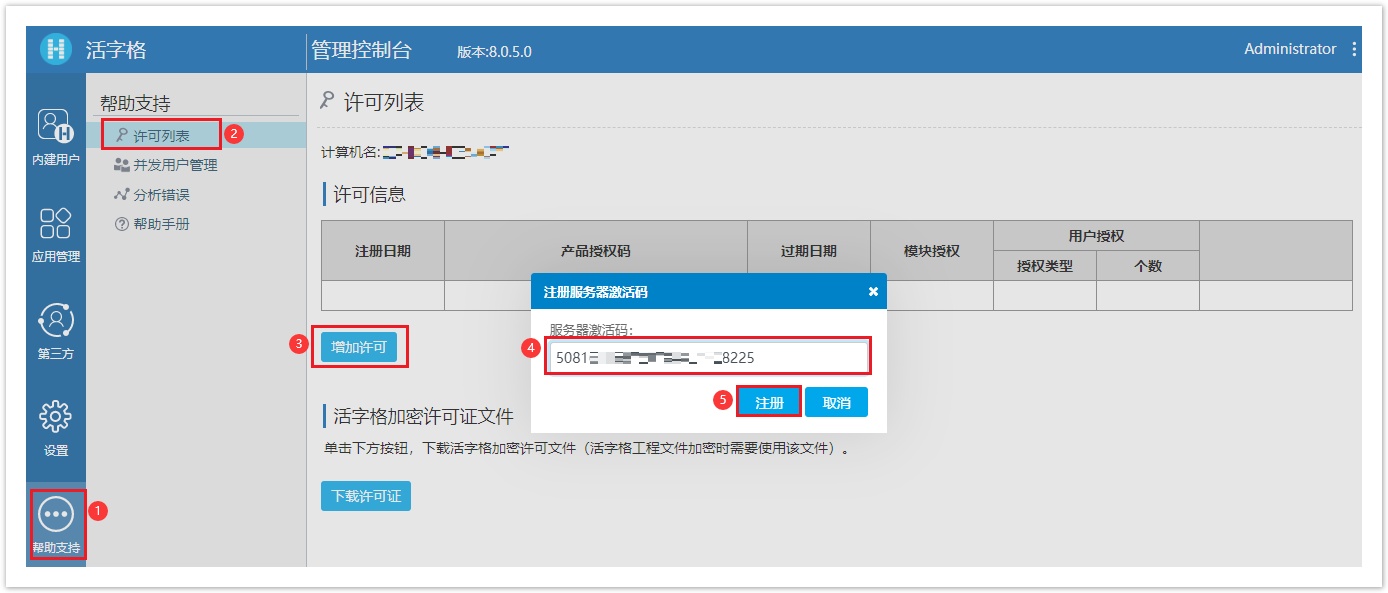
Task: Click the 帮助支持 panel heading
Action: (135, 103)
